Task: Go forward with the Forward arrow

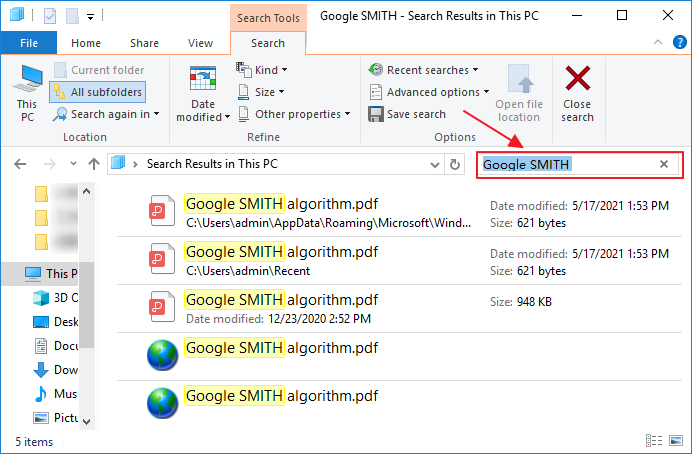Action: [49, 164]
